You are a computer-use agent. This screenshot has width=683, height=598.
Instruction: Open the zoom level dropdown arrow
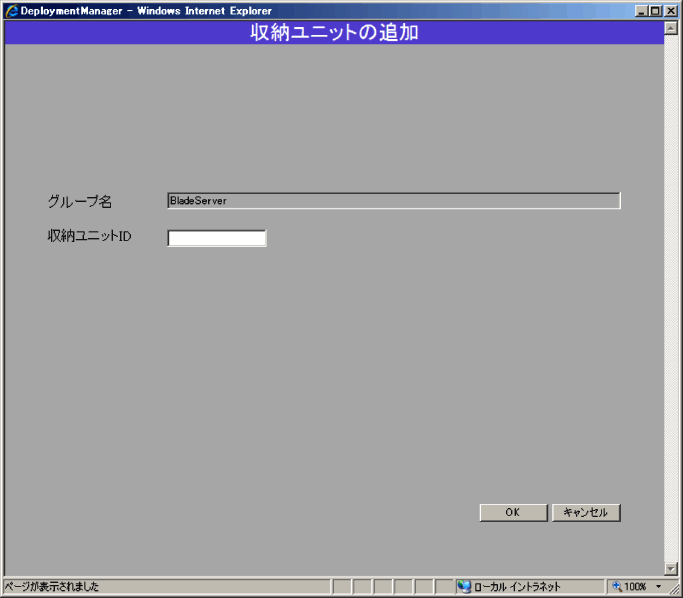(659, 587)
